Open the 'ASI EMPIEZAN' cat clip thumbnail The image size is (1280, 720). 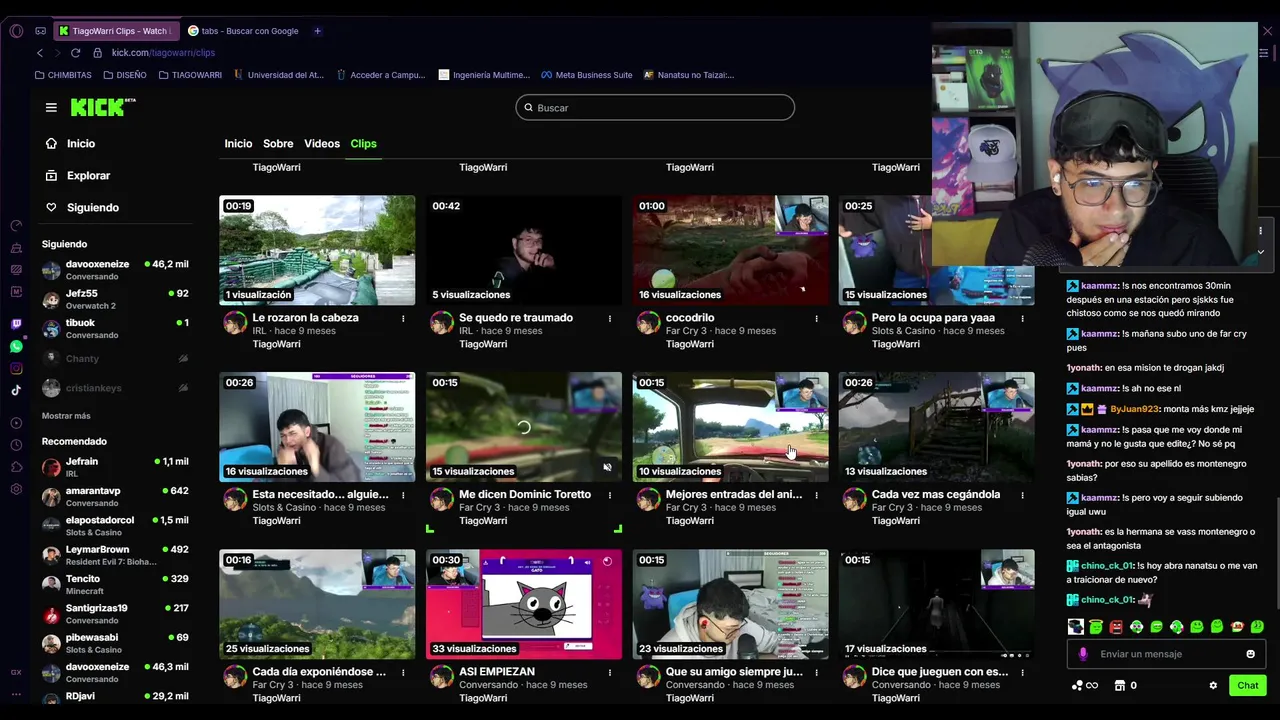pyautogui.click(x=524, y=604)
